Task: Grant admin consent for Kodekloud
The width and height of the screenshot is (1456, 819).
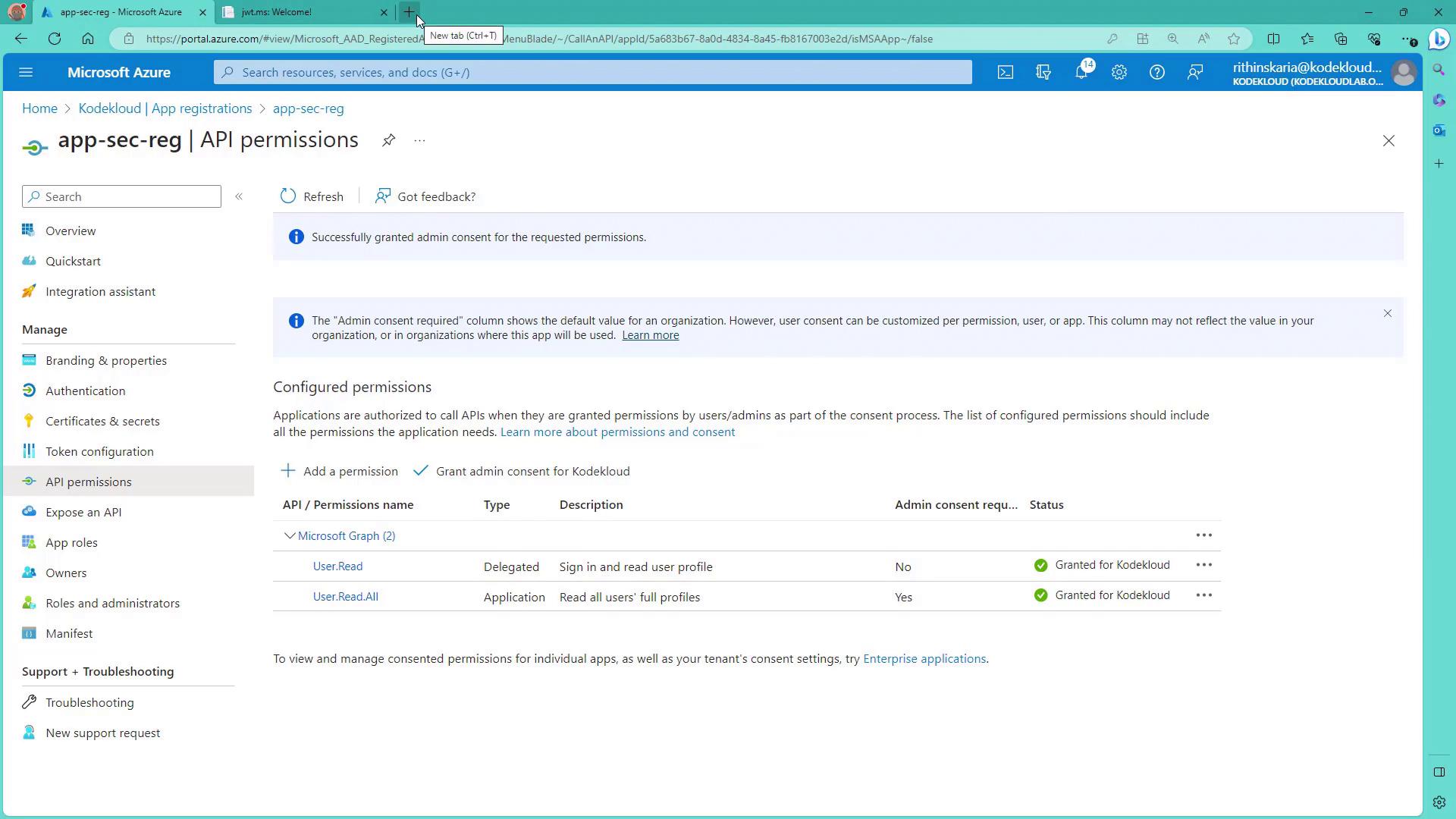Action: [522, 471]
